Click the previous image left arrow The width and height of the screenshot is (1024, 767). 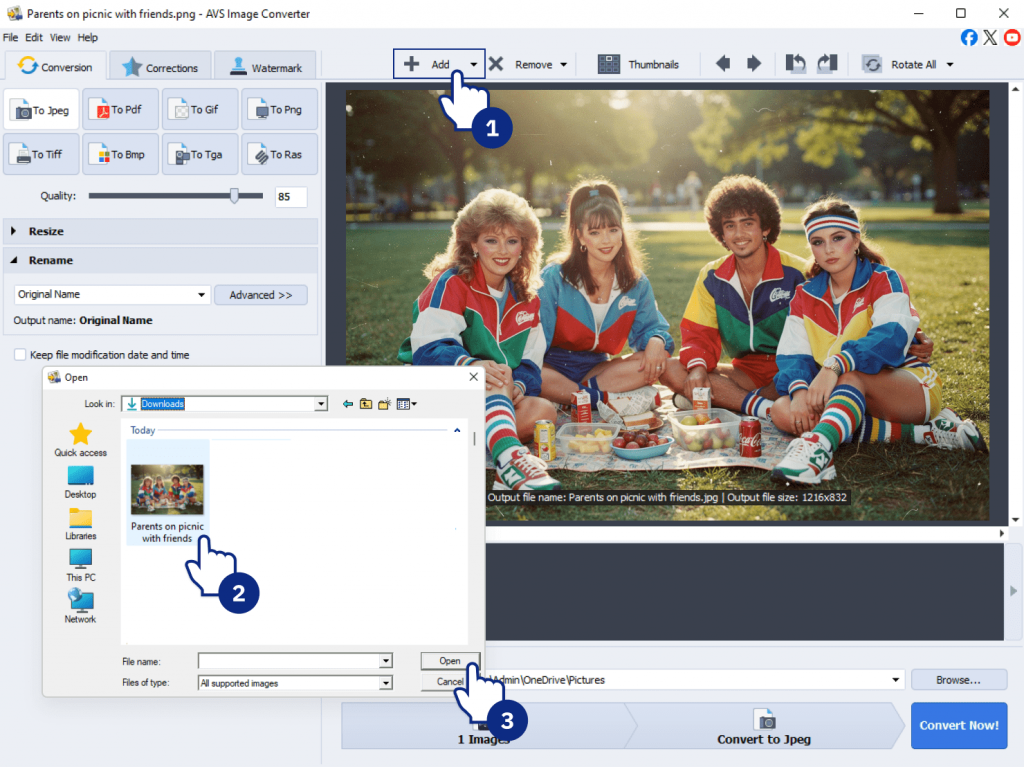723,64
